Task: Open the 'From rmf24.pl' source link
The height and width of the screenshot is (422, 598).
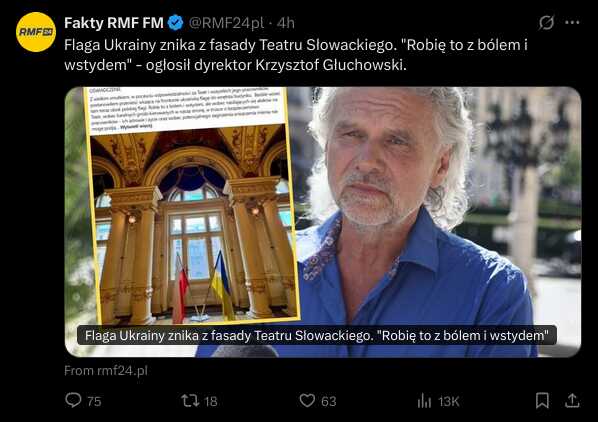Action: click(x=106, y=371)
